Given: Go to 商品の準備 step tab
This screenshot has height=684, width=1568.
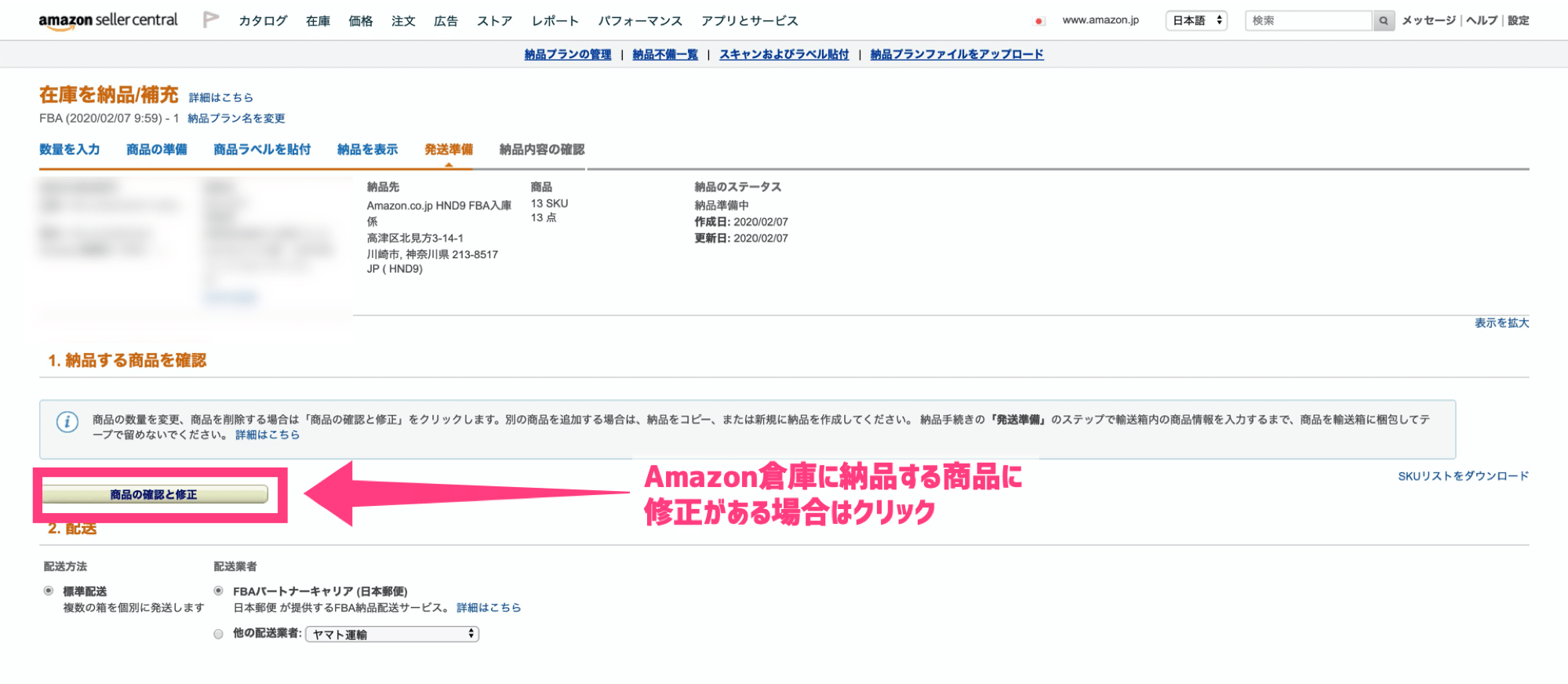Looking at the screenshot, I should [157, 149].
